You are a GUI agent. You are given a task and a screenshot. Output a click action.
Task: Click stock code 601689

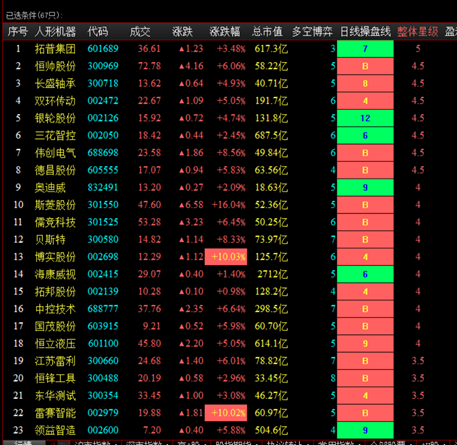[x=103, y=49]
